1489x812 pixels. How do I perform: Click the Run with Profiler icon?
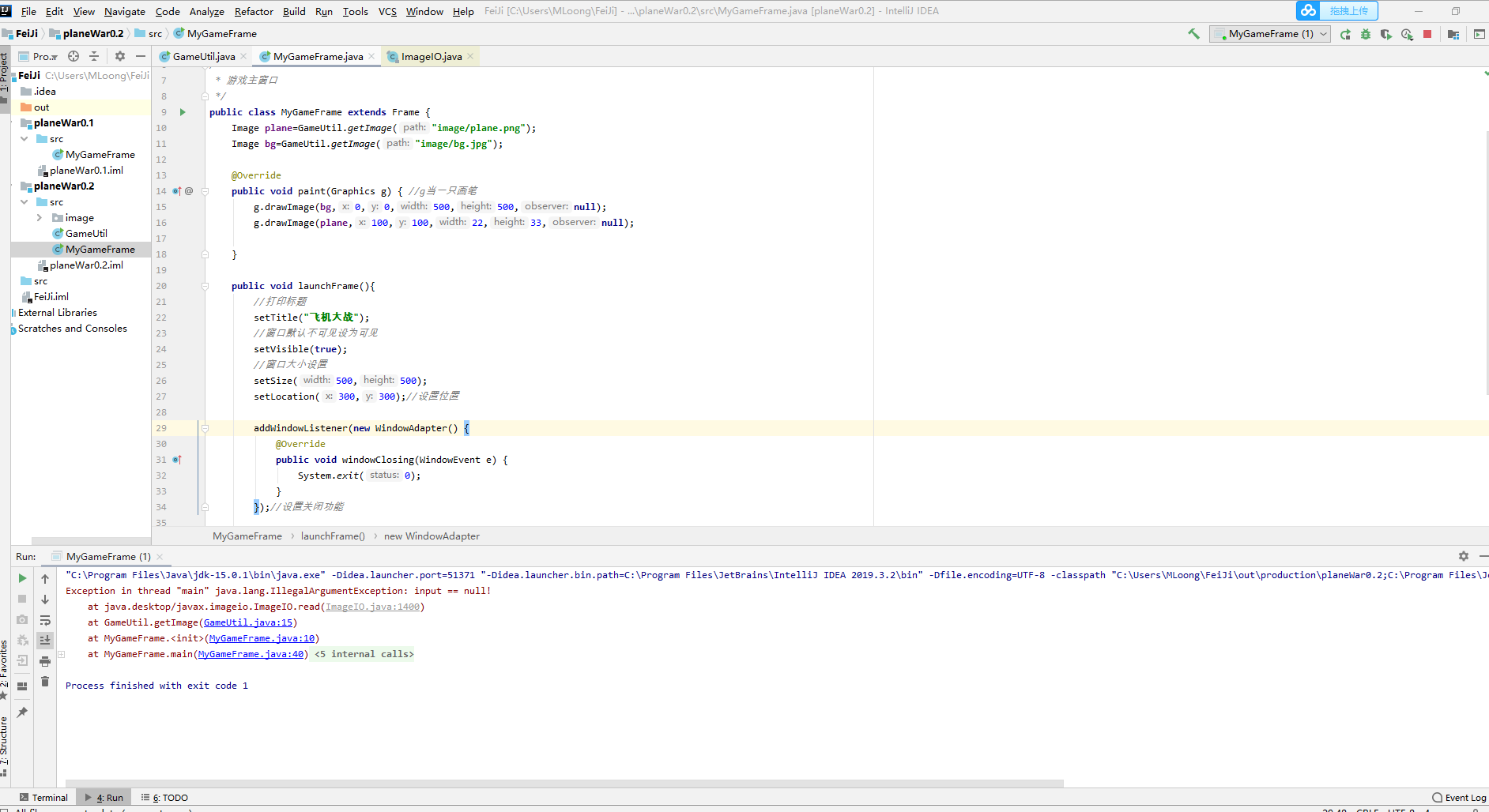pos(1407,34)
